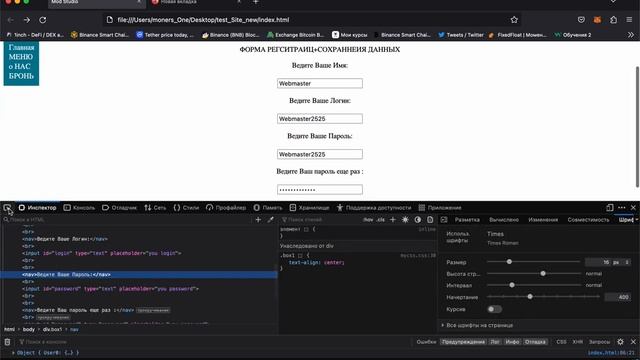Click the Поиск в HTML search field
Screen dimensions: 640x360
[127, 220]
